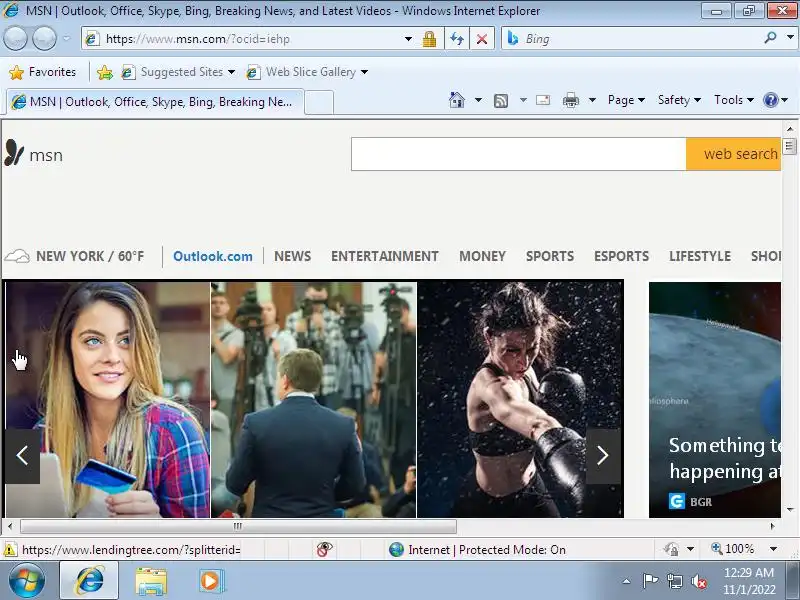Go to the MONEY section
The image size is (800, 600).
tap(482, 256)
